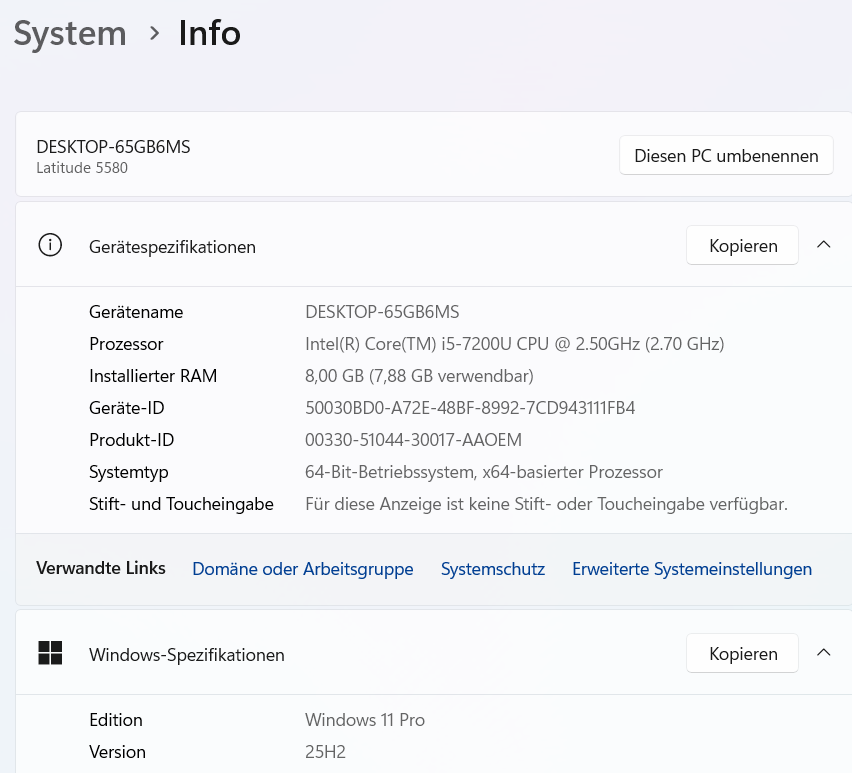Click the Windows logo icon beside Windows-Spezifikationen

[x=50, y=653]
